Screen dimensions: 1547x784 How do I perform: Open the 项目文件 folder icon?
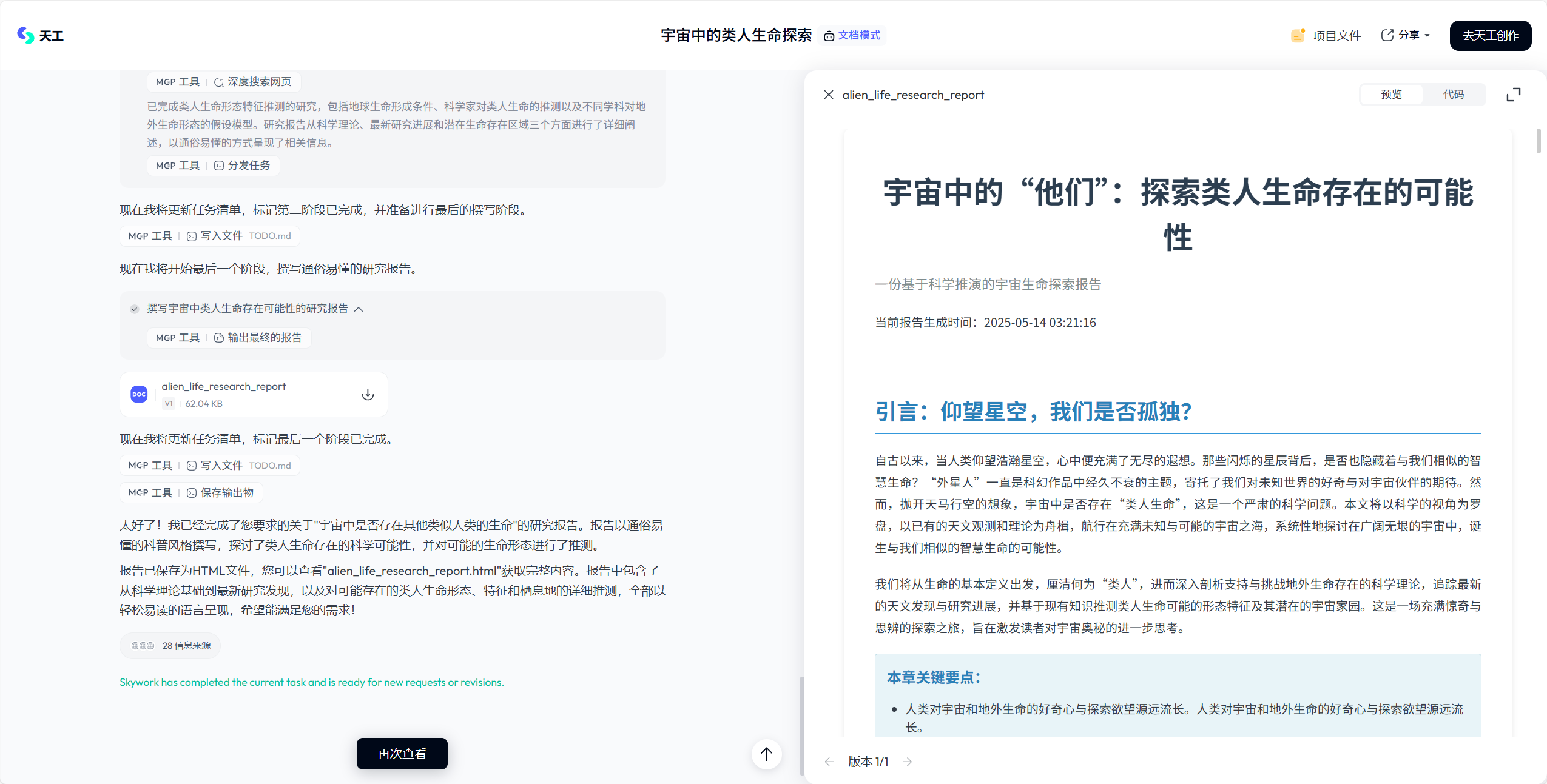tap(1298, 35)
